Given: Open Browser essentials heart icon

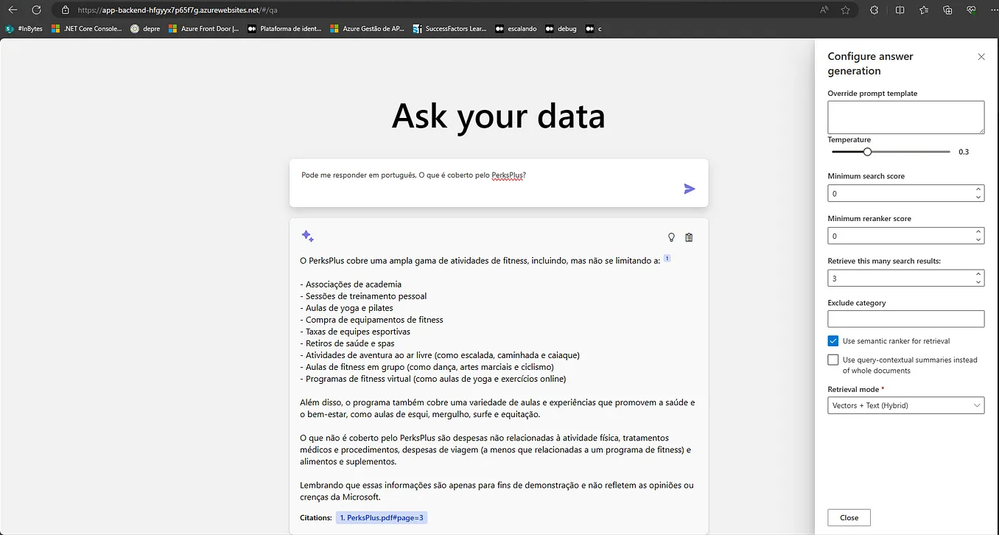Looking at the screenshot, I should 971,10.
